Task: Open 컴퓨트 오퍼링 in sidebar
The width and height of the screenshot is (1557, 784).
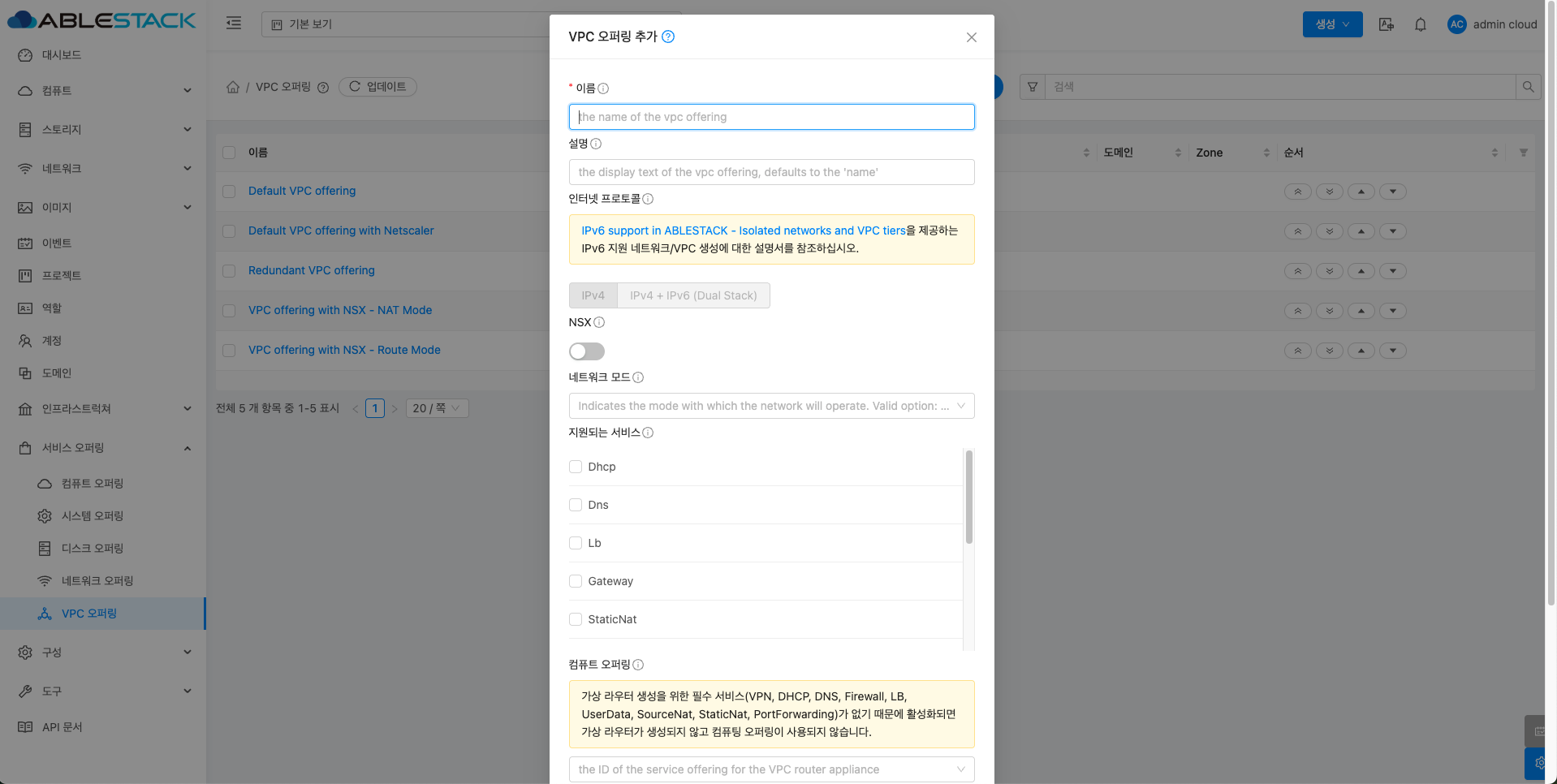Action: tap(103, 484)
